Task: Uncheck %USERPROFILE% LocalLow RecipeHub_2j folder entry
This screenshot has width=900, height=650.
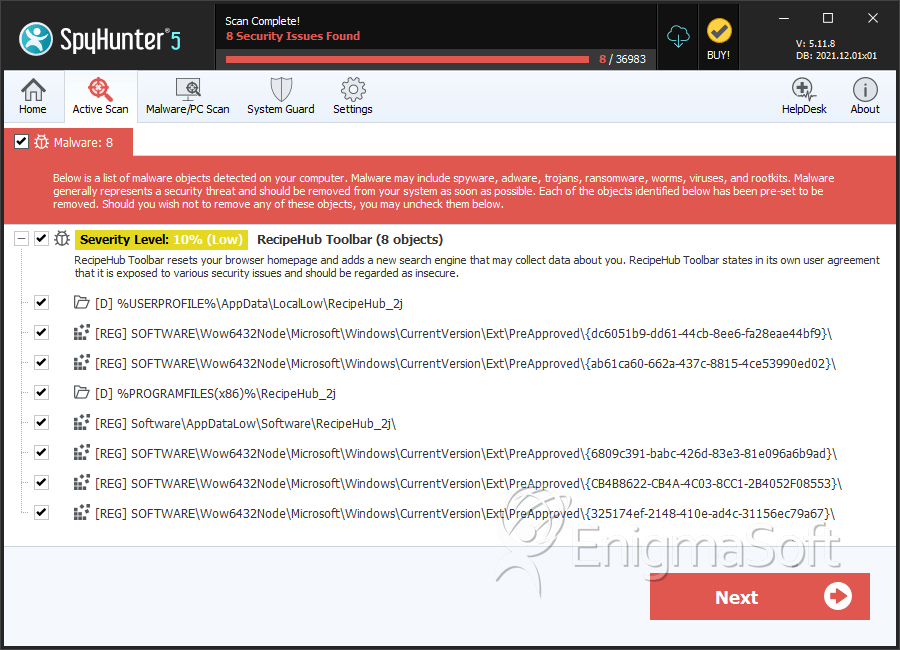Action: pyautogui.click(x=41, y=303)
